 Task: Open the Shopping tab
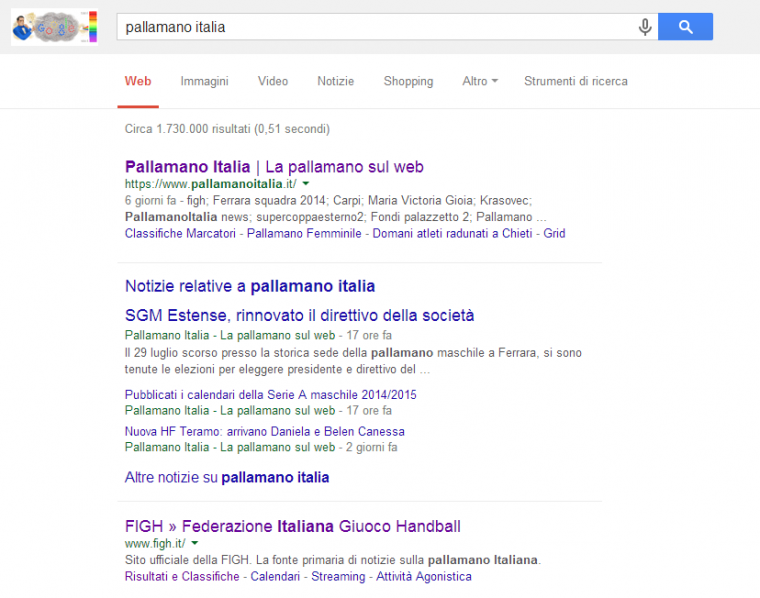(408, 81)
